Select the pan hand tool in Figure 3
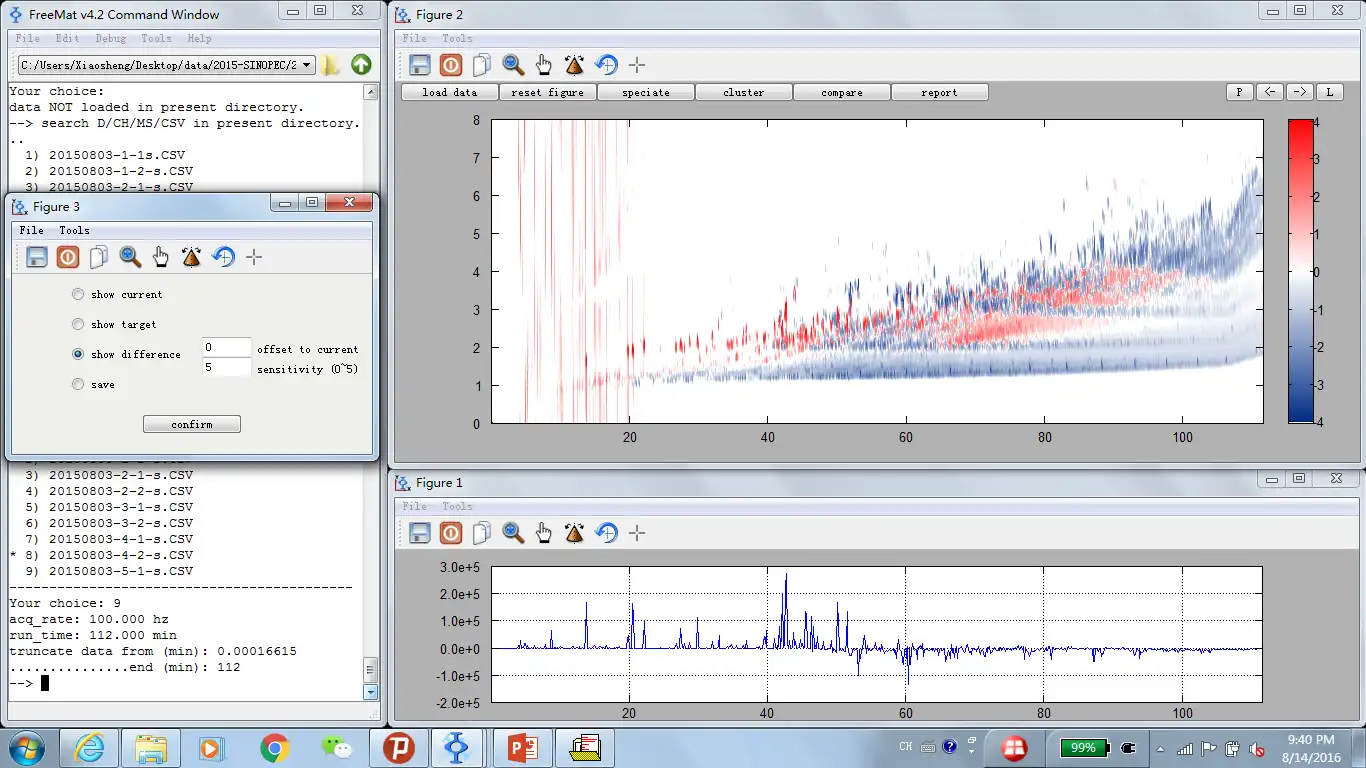1366x768 pixels. [161, 257]
